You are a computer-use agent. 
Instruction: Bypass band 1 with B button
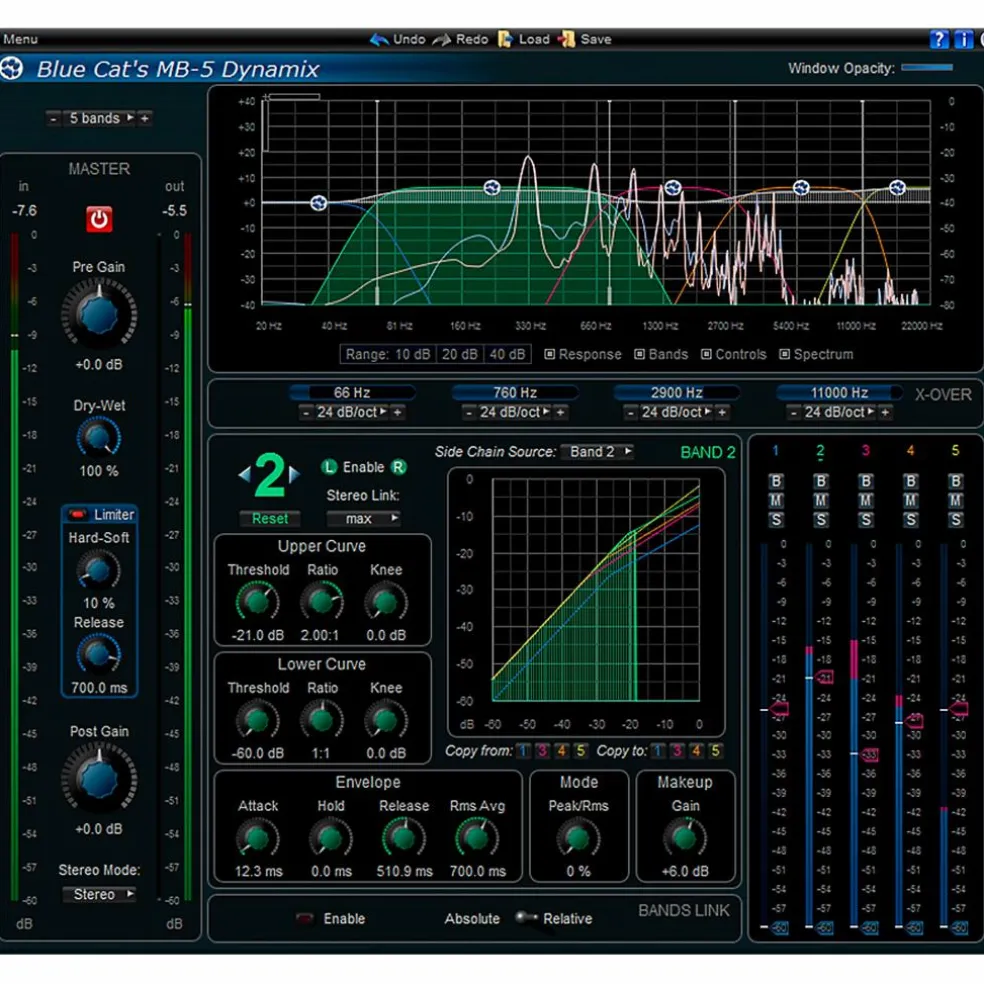click(776, 481)
